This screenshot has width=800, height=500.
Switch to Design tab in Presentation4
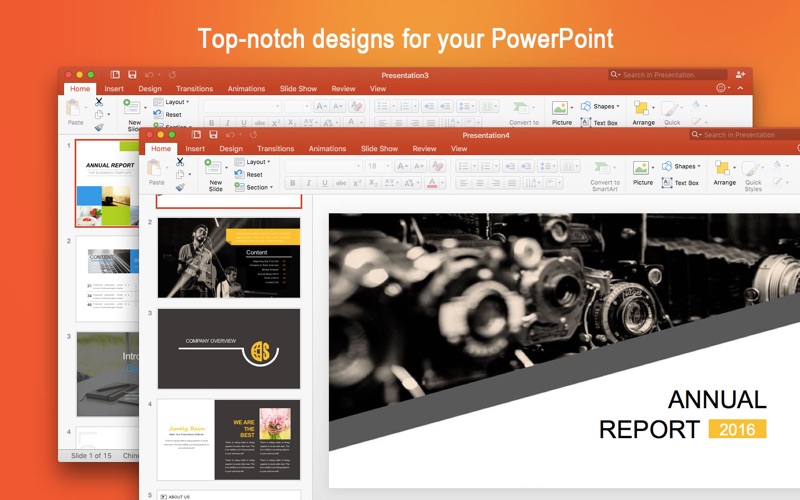(231, 148)
